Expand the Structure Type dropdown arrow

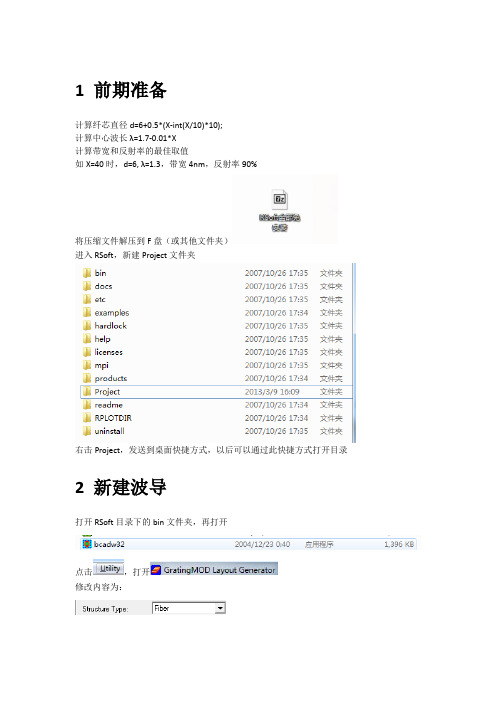click(x=220, y=608)
